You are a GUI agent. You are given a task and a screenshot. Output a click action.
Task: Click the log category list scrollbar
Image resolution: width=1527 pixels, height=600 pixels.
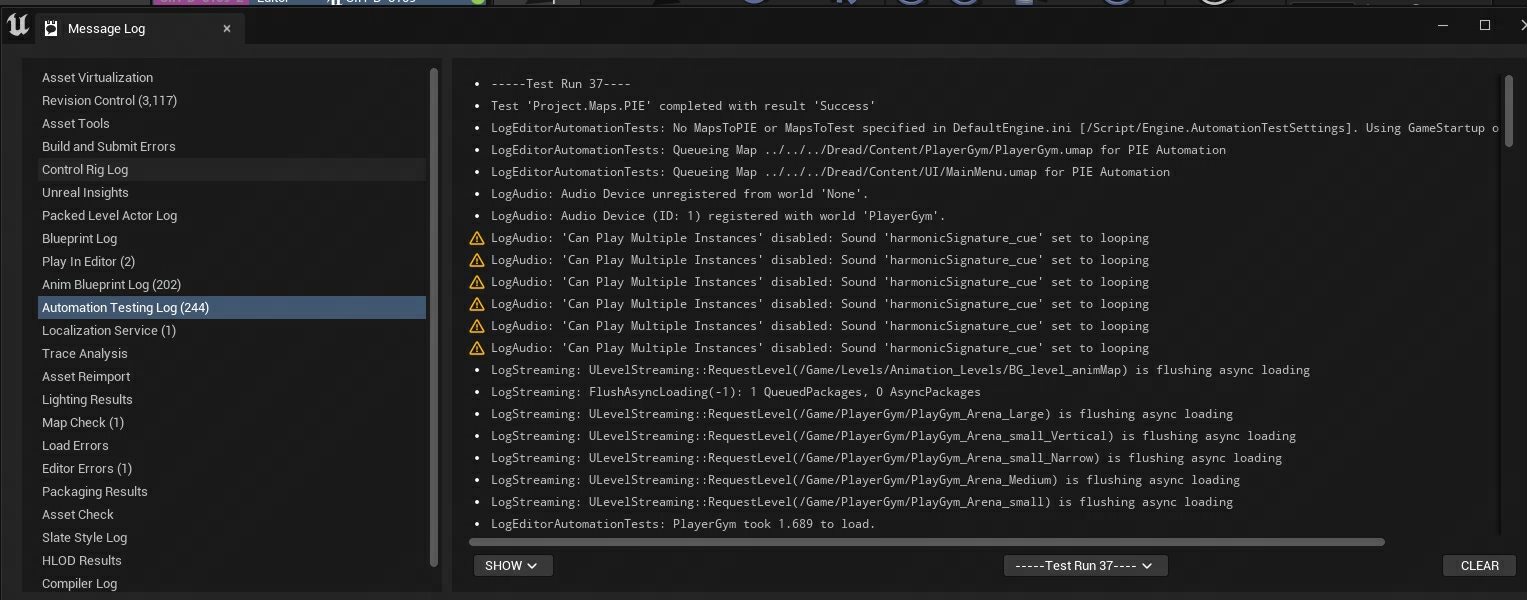pyautogui.click(x=434, y=317)
